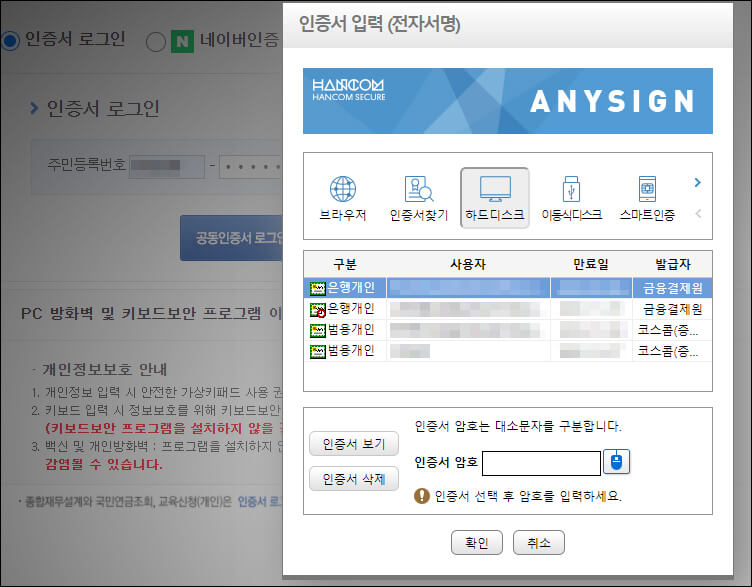Select 스마트인증 phone option
Screen dimensions: 752x587
tap(647, 198)
